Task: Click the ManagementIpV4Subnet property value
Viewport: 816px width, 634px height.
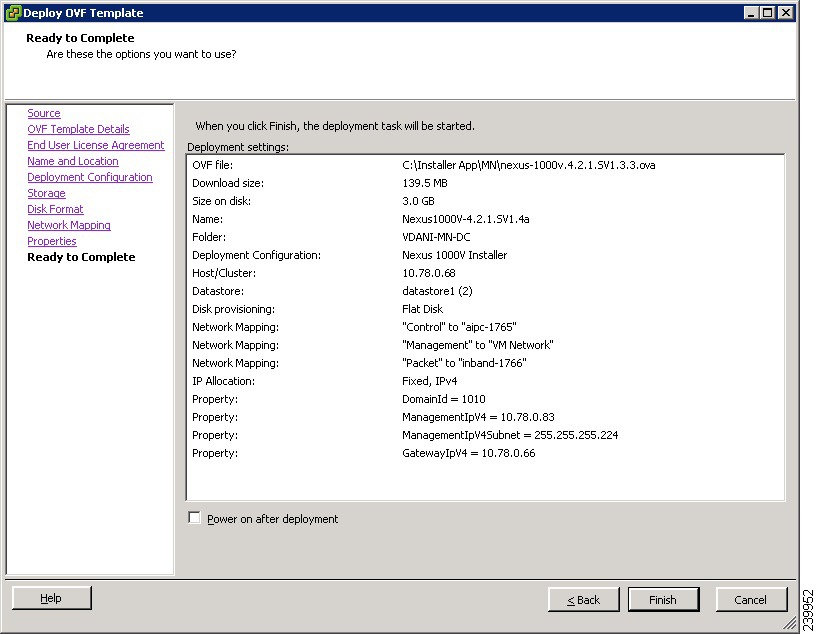Action: click(x=510, y=435)
